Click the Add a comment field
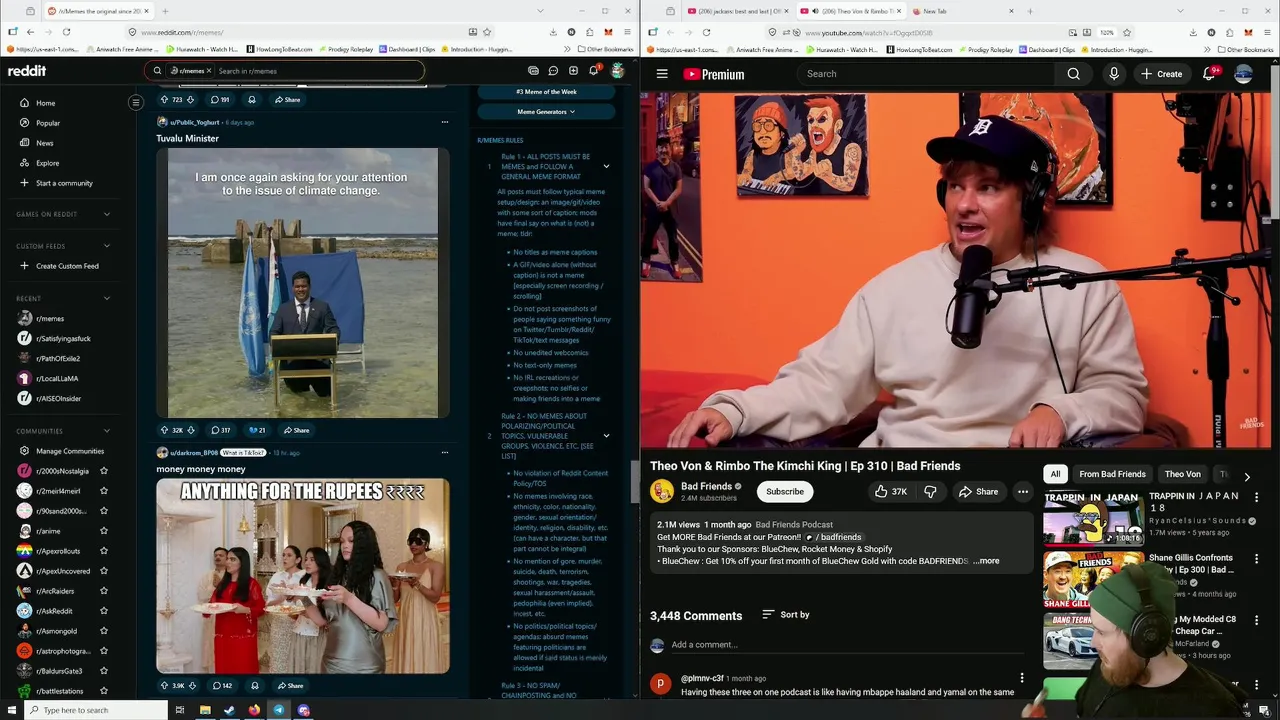Viewport: 1280px width, 720px height. pyautogui.click(x=847, y=645)
